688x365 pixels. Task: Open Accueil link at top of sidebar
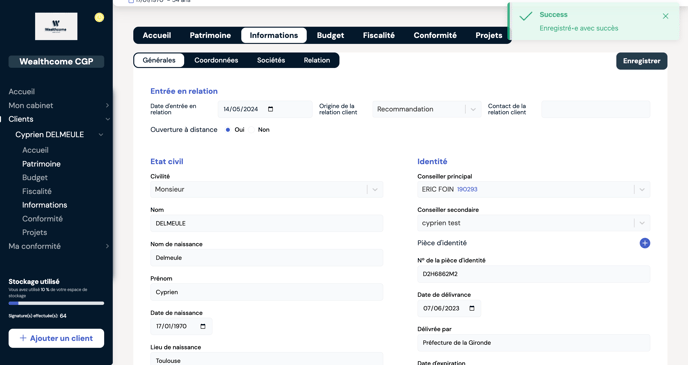click(22, 92)
